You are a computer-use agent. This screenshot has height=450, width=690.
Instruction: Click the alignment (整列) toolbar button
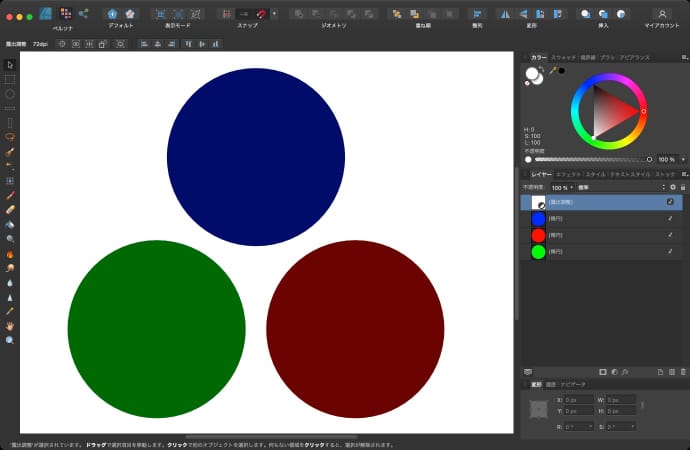coord(476,14)
